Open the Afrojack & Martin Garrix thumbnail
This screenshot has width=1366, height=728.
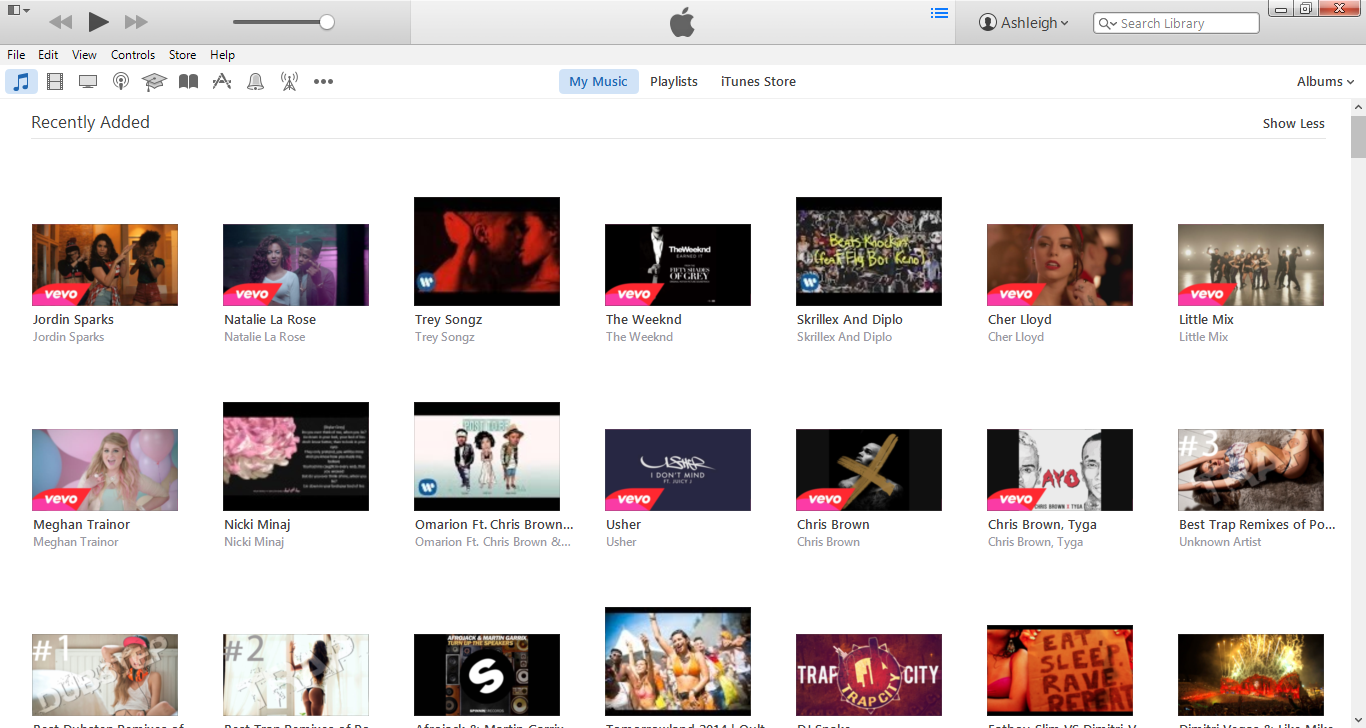click(487, 675)
